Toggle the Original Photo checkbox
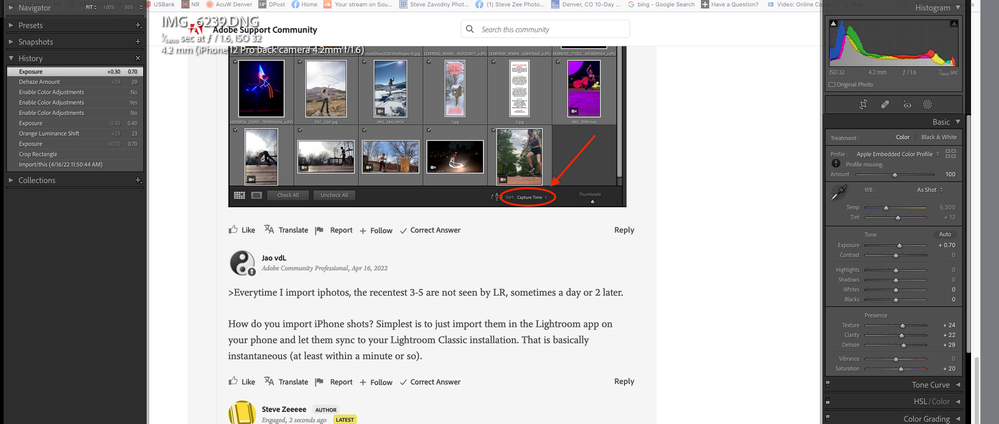 coord(832,84)
